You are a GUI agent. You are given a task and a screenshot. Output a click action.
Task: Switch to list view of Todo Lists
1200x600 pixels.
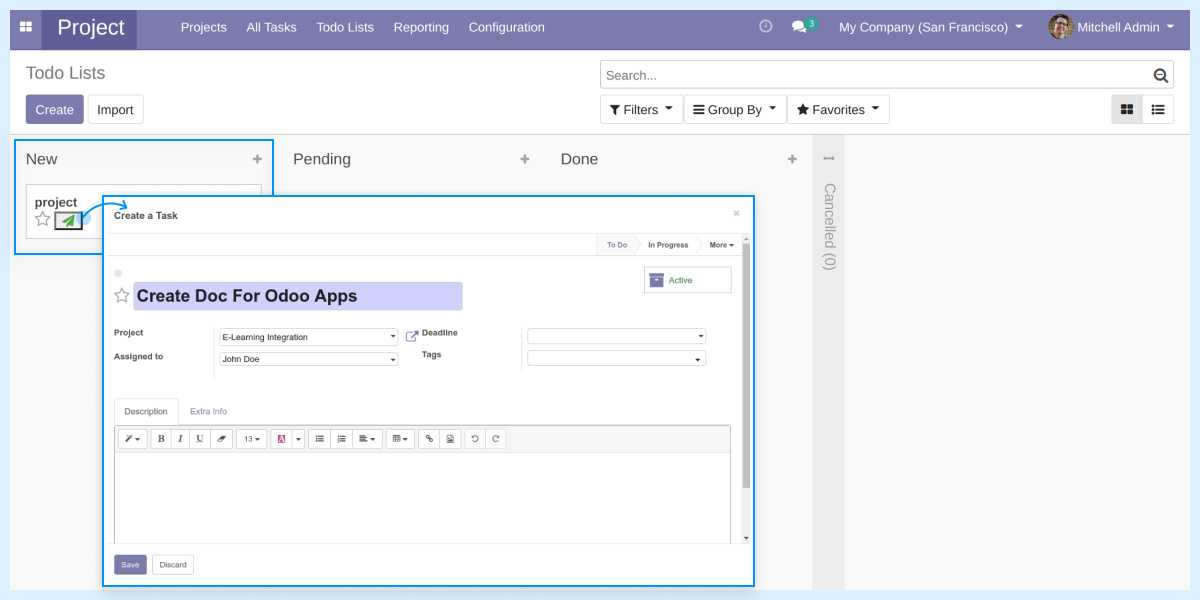click(1158, 109)
